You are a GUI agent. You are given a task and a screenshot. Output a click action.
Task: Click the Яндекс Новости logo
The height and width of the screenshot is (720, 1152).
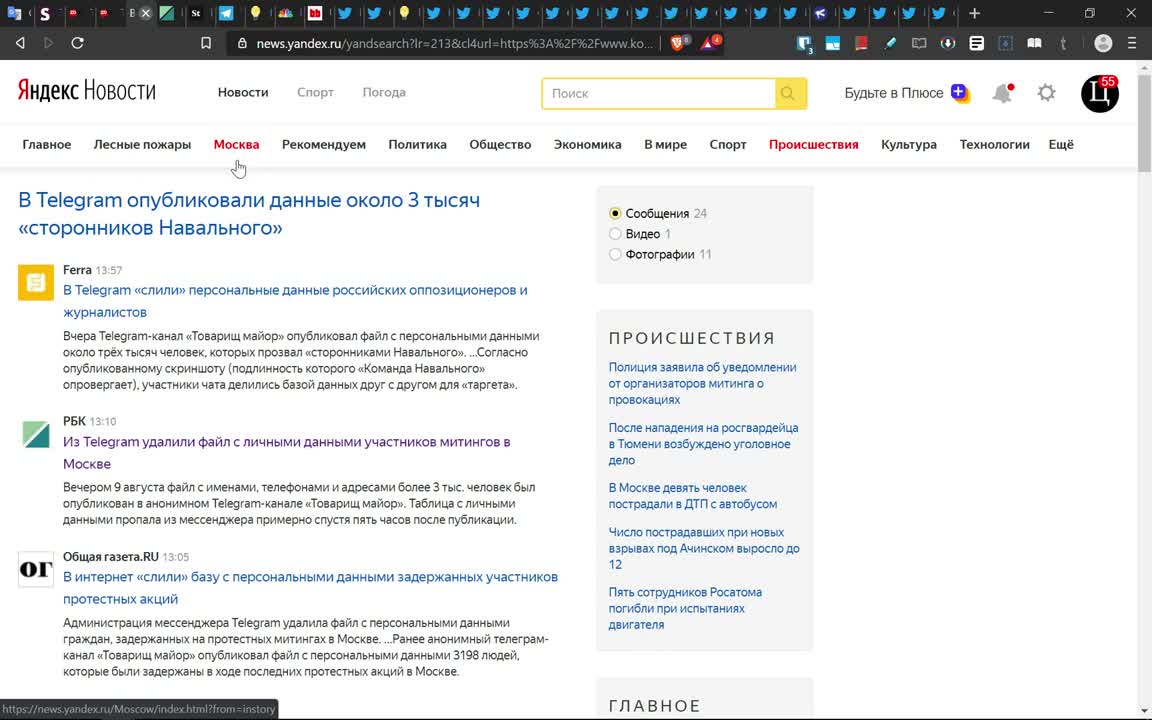pos(87,91)
